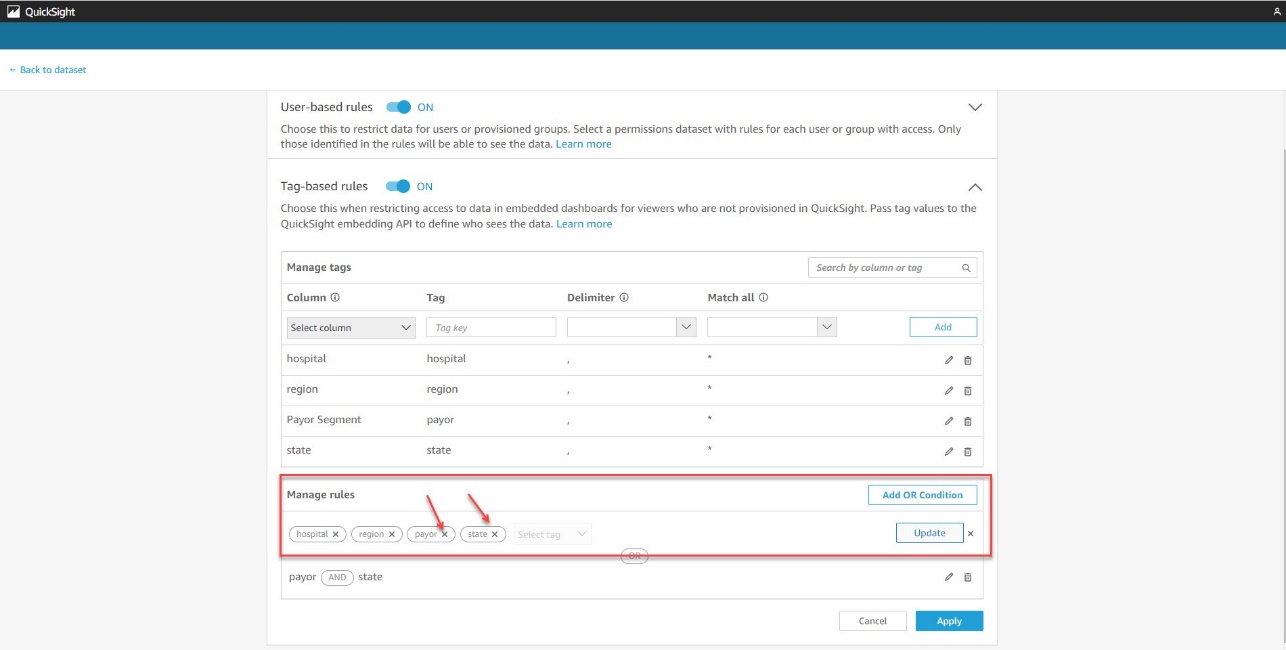
Task: Collapse the Tag-based rules section
Action: click(x=975, y=187)
